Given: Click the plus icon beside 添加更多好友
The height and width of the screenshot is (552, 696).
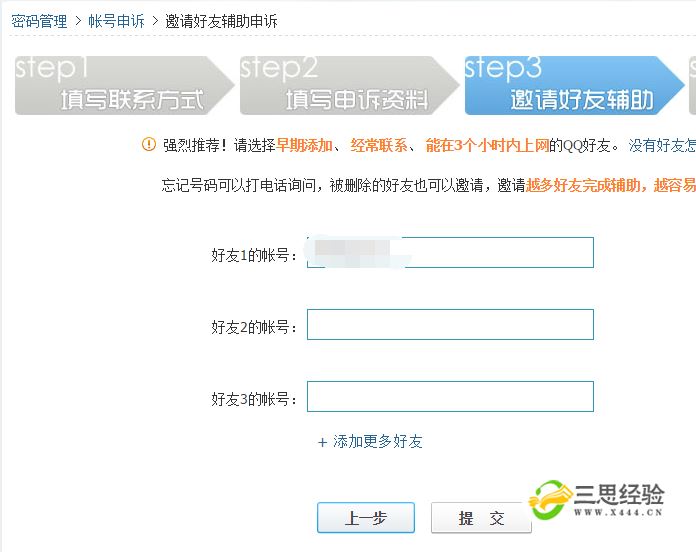Looking at the screenshot, I should 323,442.
